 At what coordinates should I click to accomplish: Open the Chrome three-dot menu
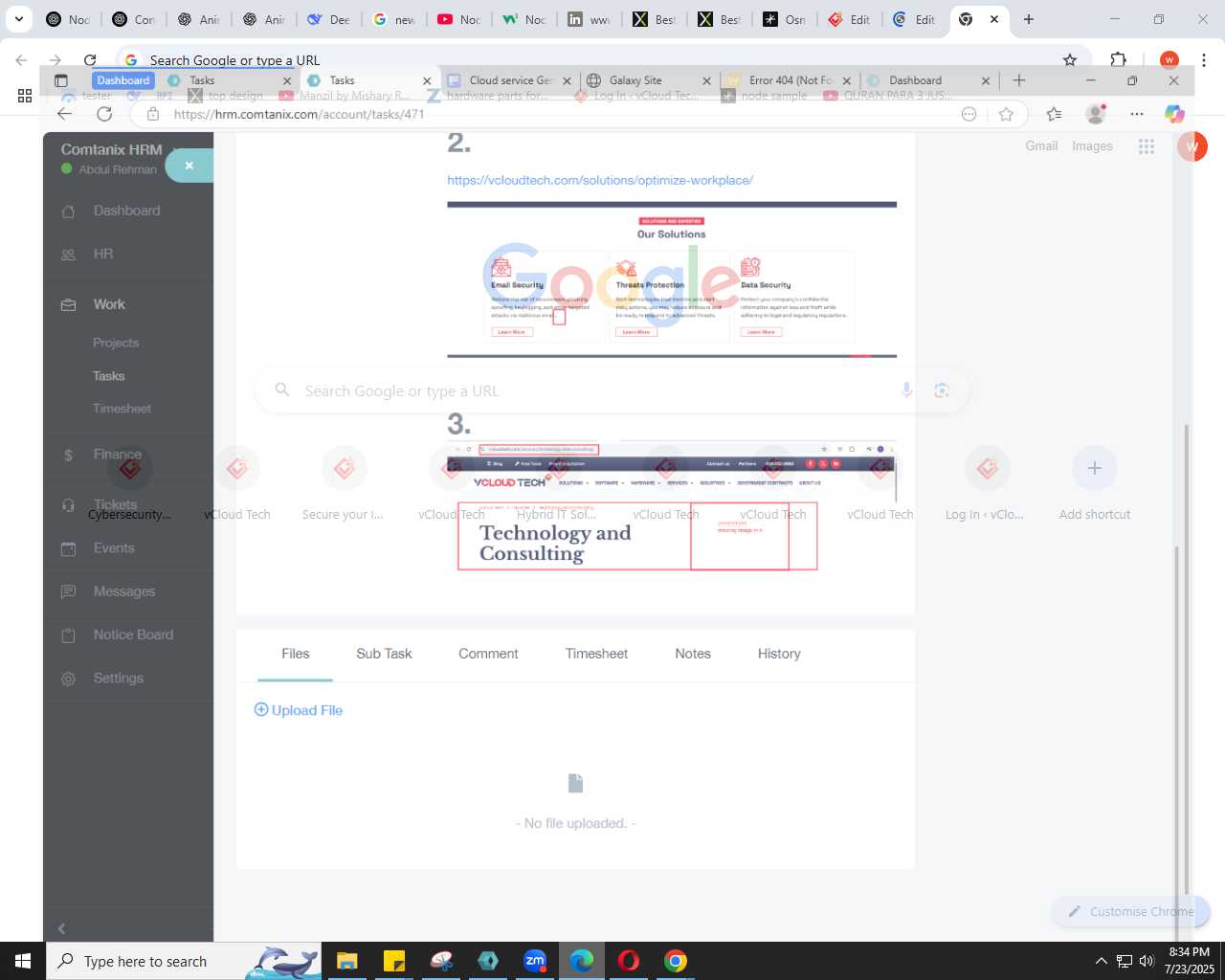coord(1203,59)
